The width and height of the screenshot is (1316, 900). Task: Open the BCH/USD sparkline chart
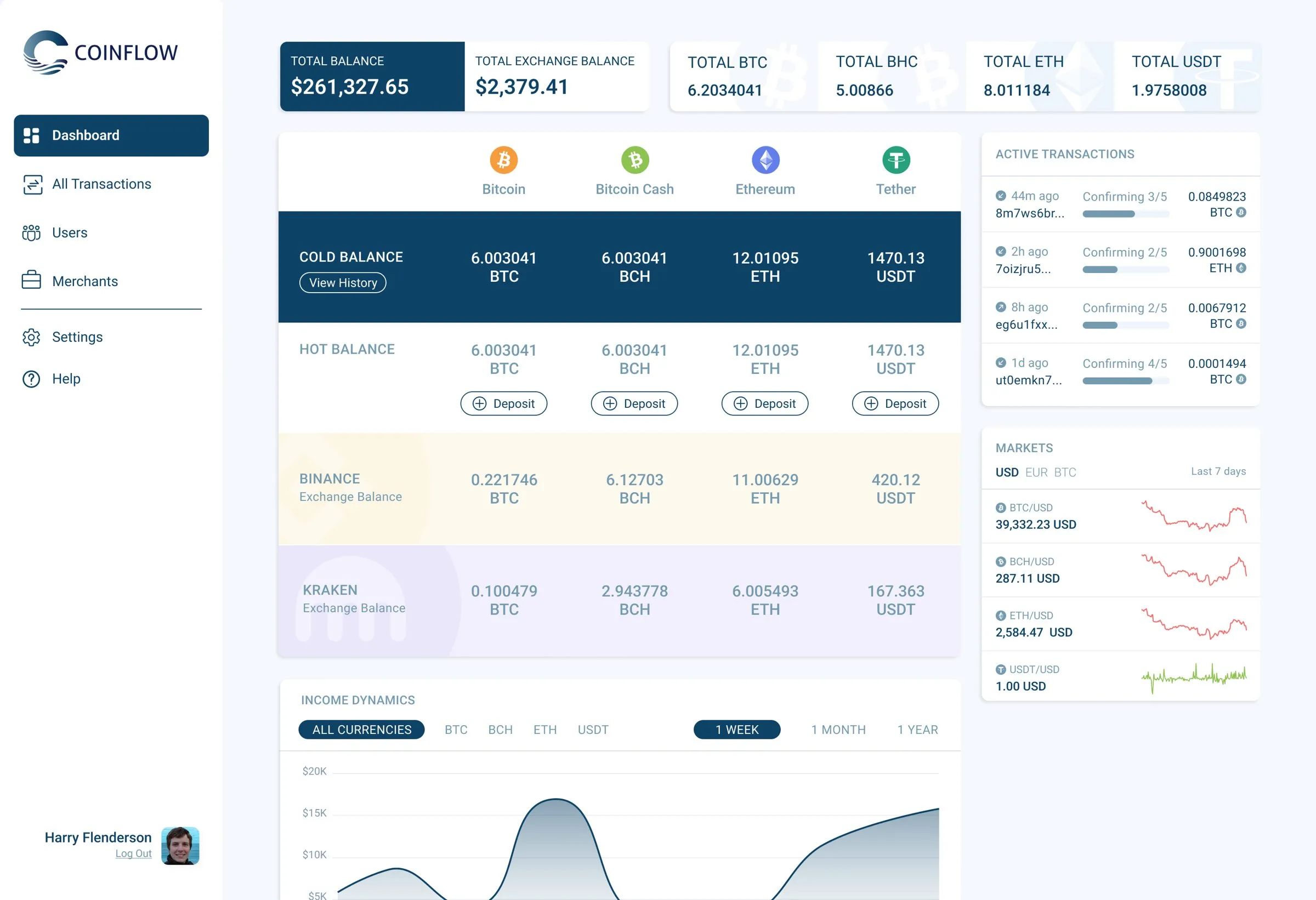(x=1193, y=569)
